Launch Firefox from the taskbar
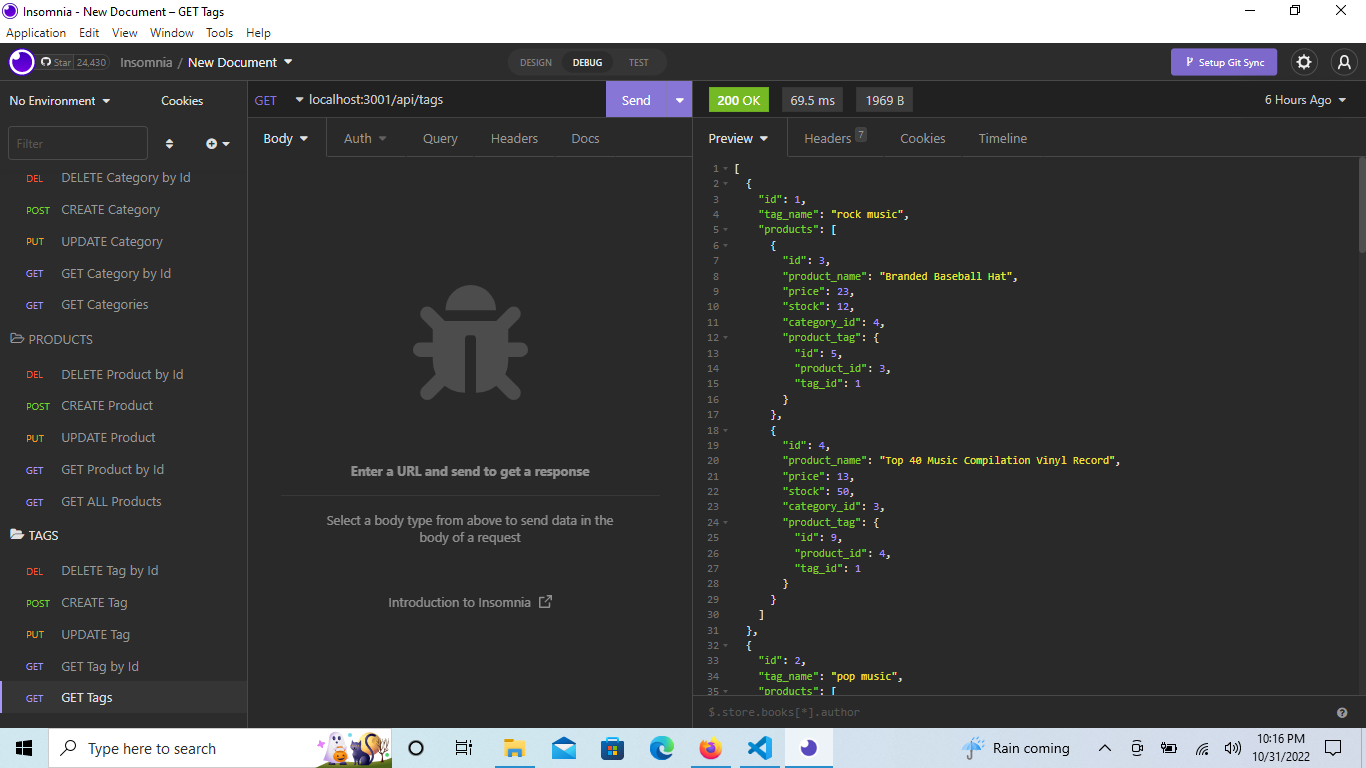The image size is (1366, 768). tap(711, 748)
